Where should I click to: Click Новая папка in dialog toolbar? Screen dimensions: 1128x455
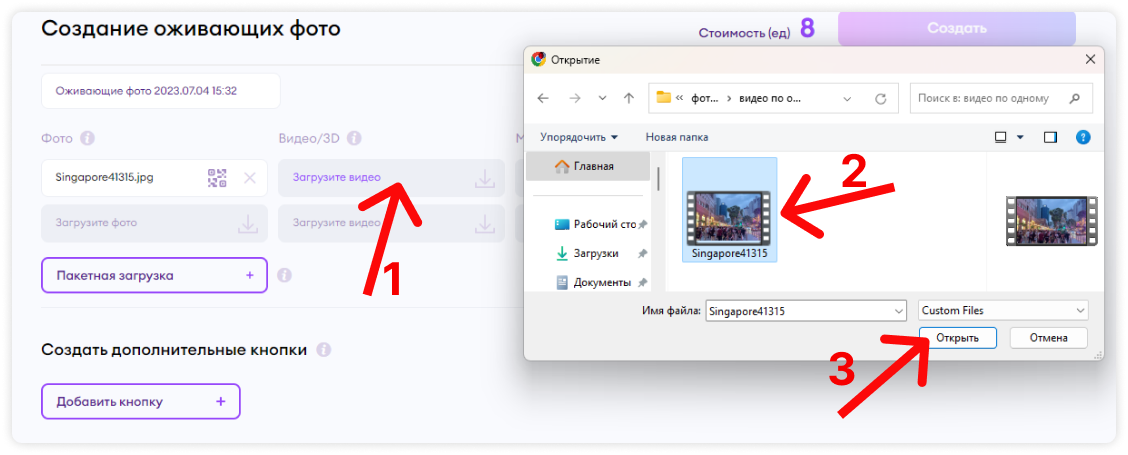click(x=676, y=136)
